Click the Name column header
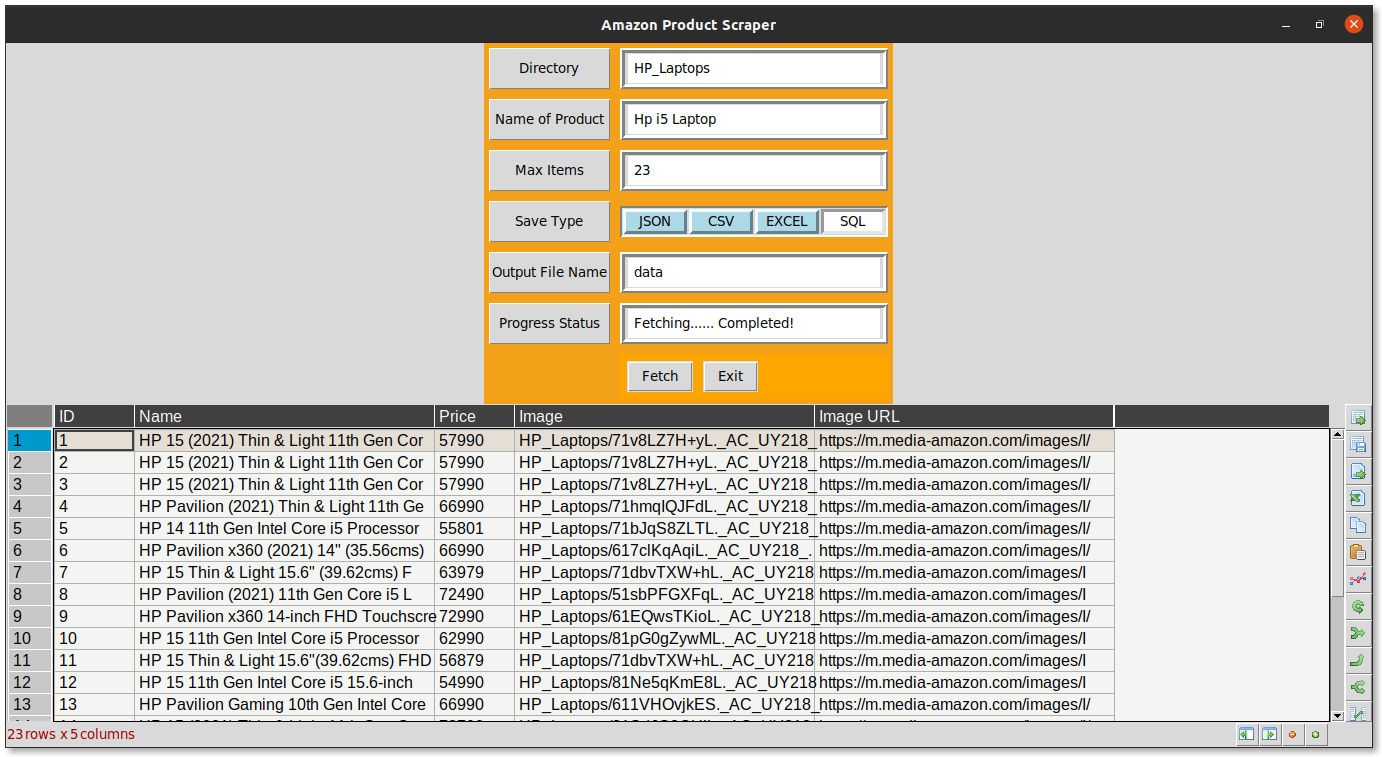Viewport: 1382px width, 757px height. click(x=284, y=416)
